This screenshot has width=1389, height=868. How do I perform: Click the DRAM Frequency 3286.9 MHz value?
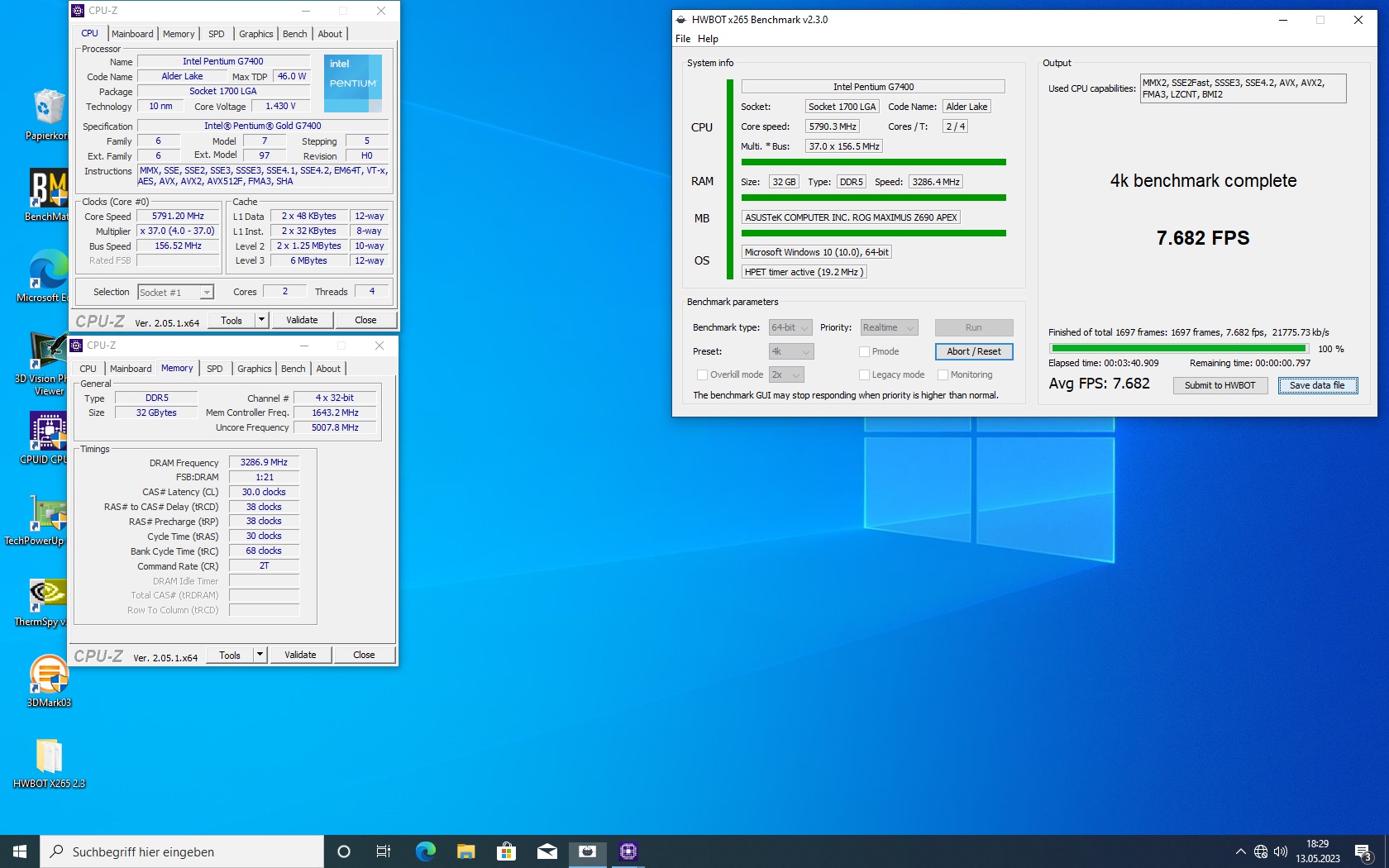(x=264, y=463)
